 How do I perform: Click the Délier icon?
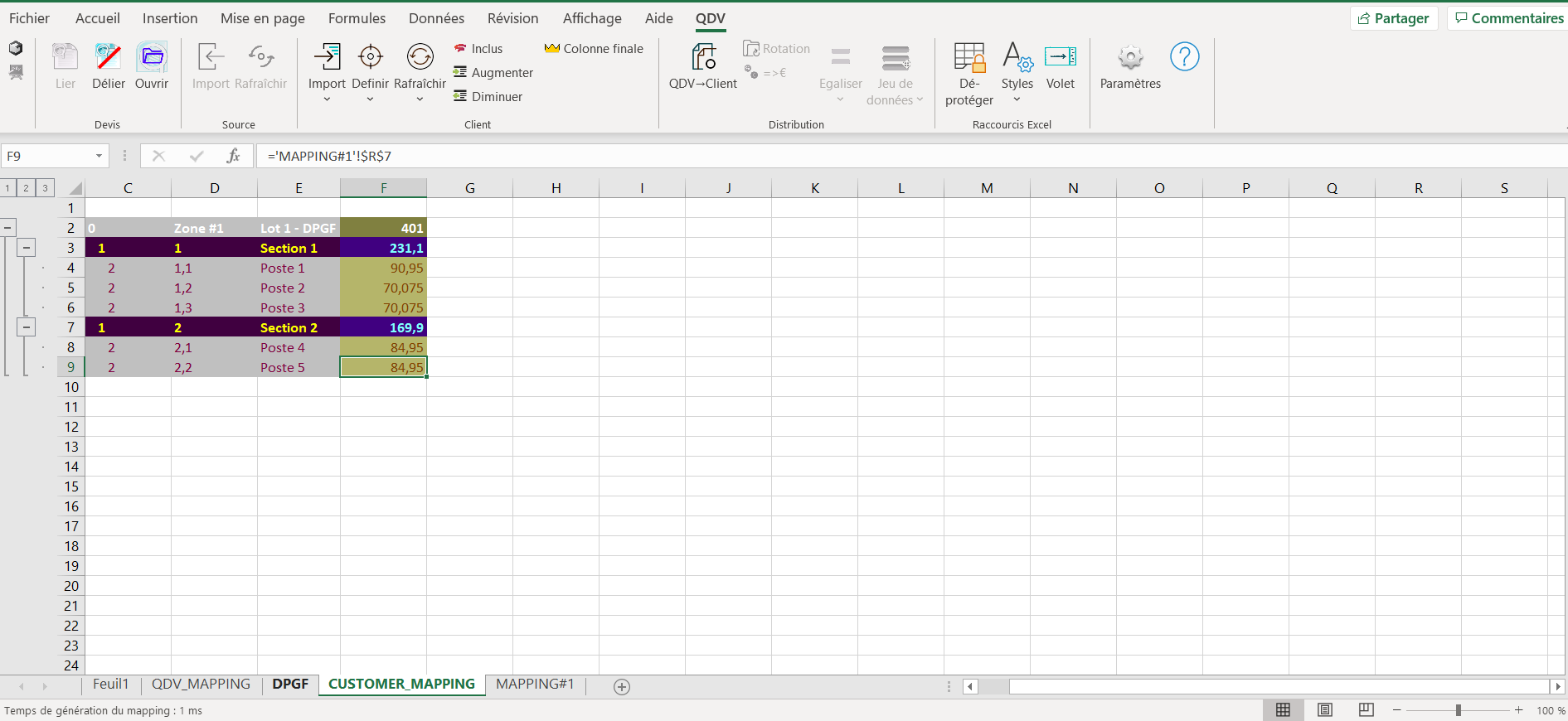point(108,57)
